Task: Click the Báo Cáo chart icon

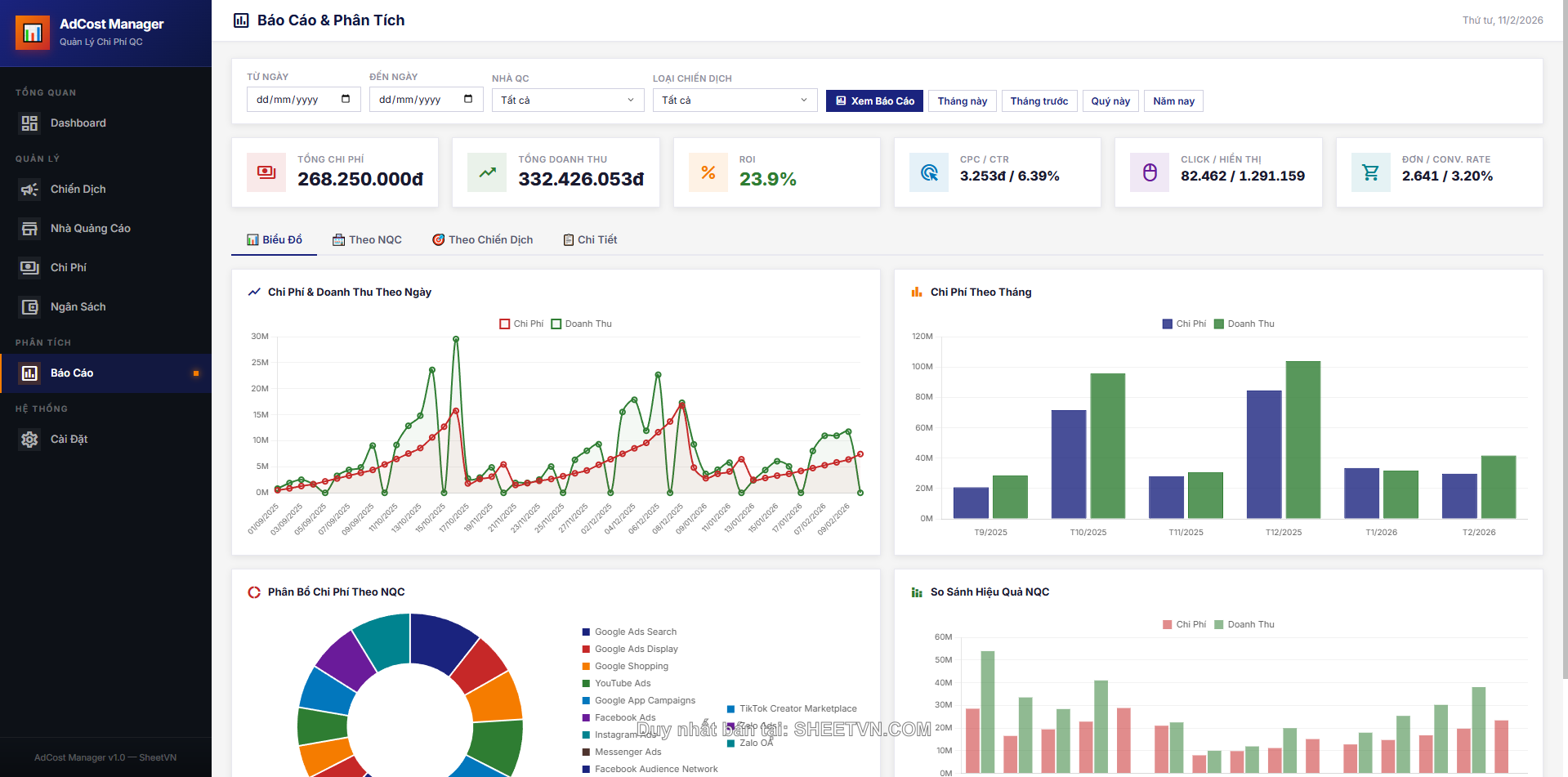Action: pos(29,373)
